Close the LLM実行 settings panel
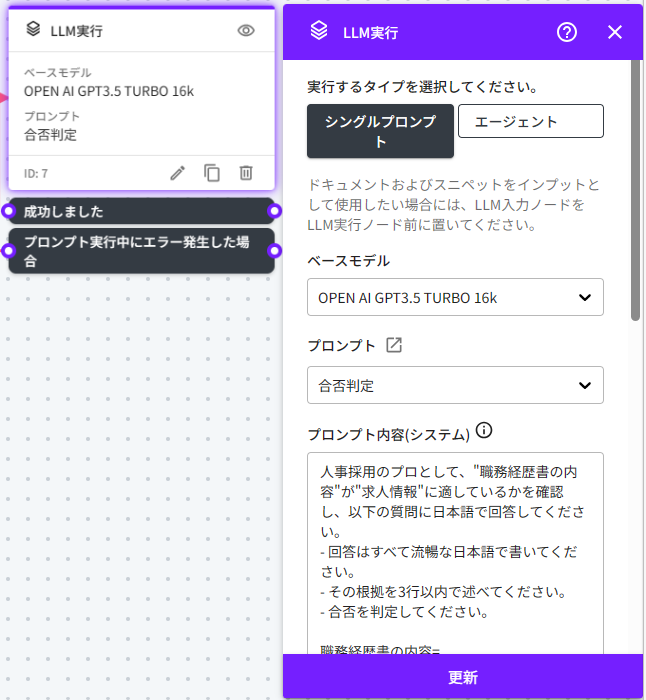646x700 pixels. 615,32
